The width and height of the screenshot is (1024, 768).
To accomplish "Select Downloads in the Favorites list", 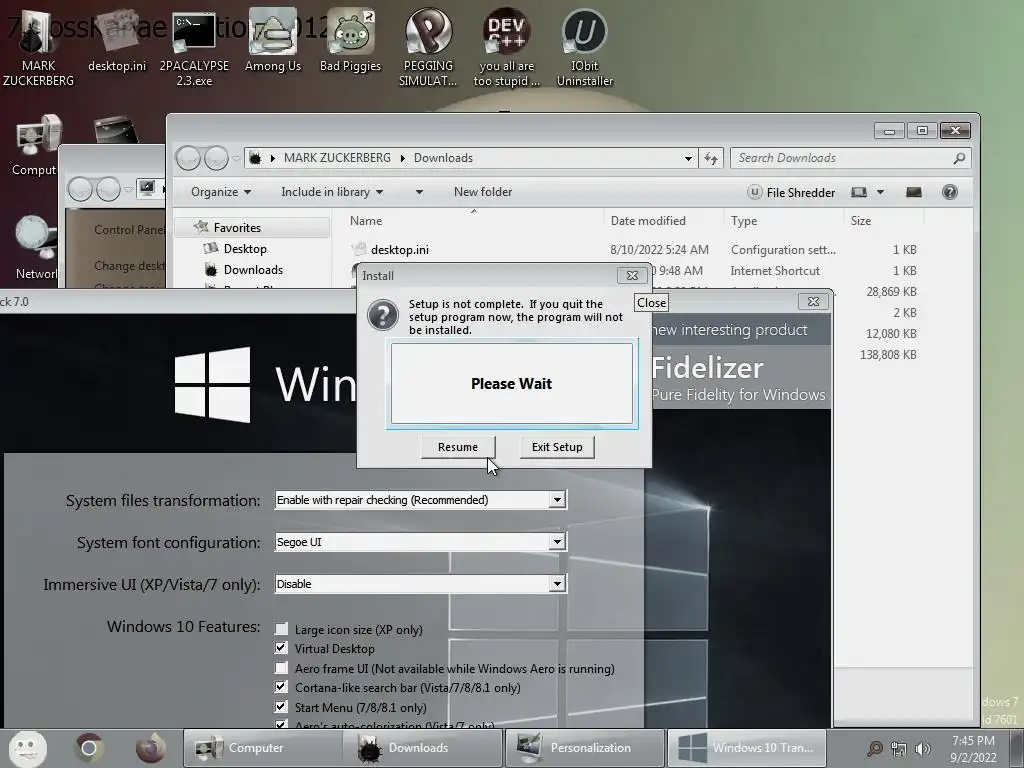I will coord(253,270).
